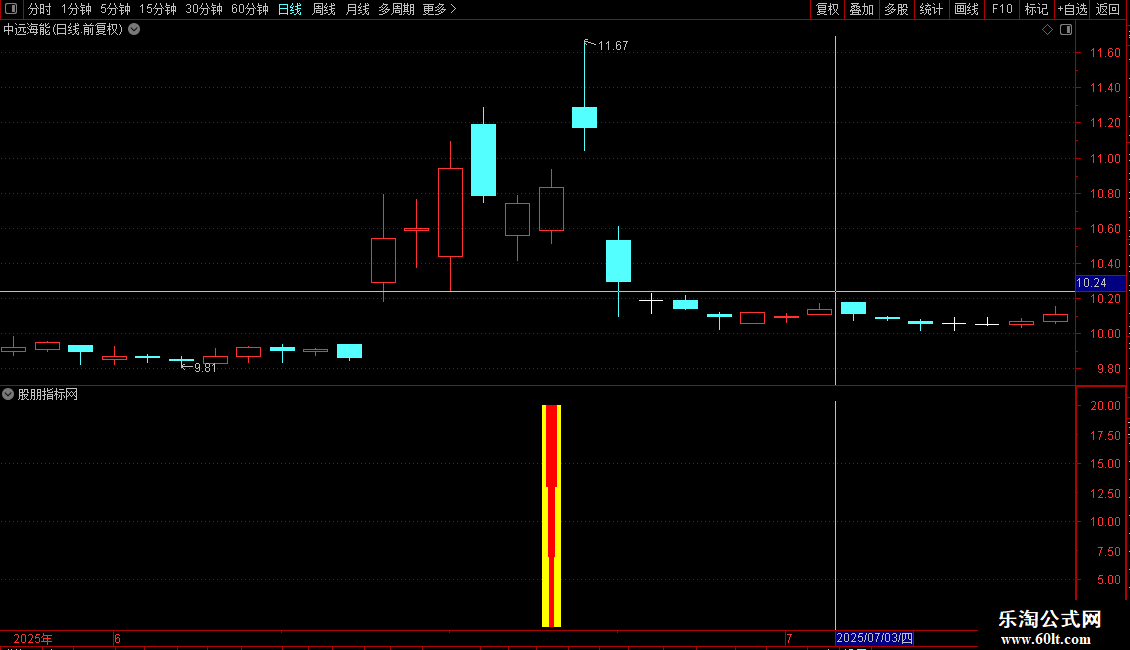Click the 返回 back button
The height and width of the screenshot is (650, 1130).
1108,9
